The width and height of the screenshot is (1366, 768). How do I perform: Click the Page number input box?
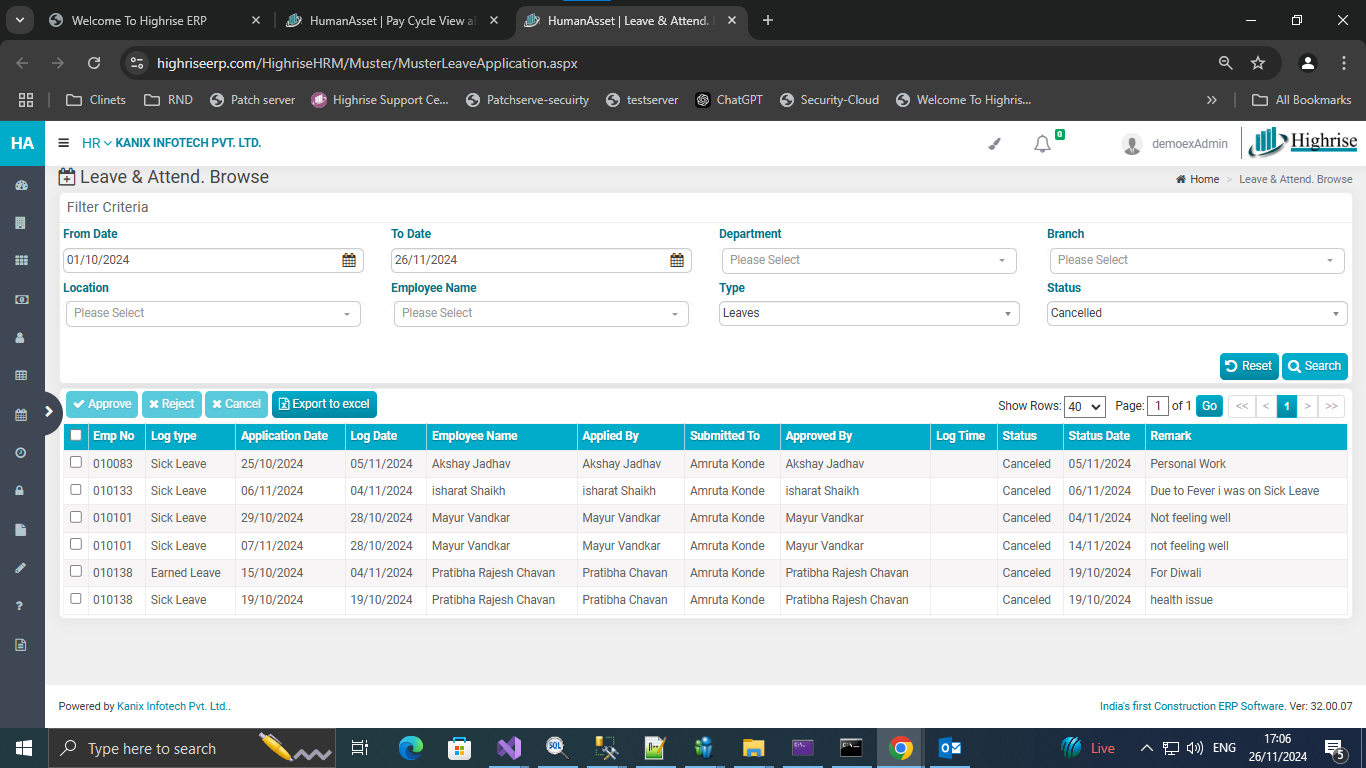tap(1158, 406)
